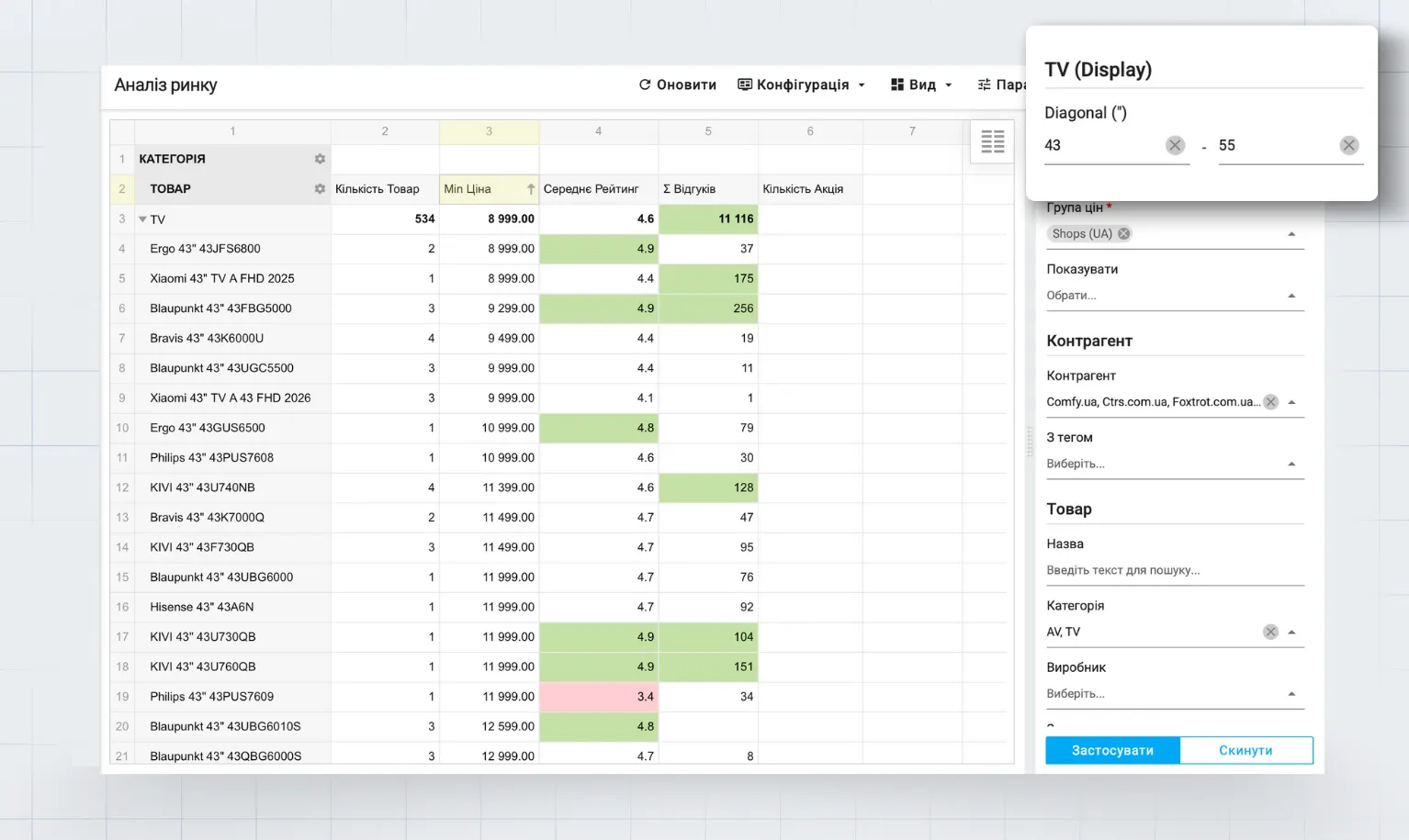Sort by Min Ціна arrow icon
Viewport: 1409px width, 840px height.
click(x=530, y=189)
